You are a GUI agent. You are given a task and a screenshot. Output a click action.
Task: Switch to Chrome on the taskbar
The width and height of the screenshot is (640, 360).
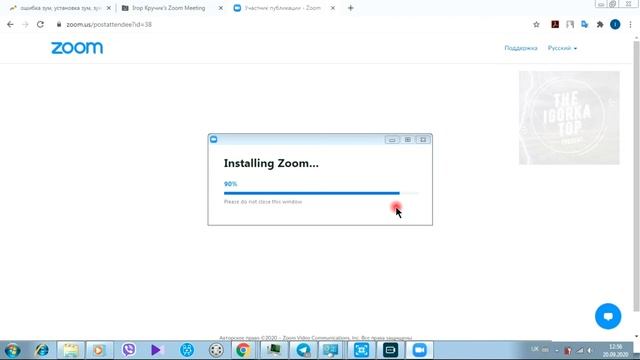point(243,350)
